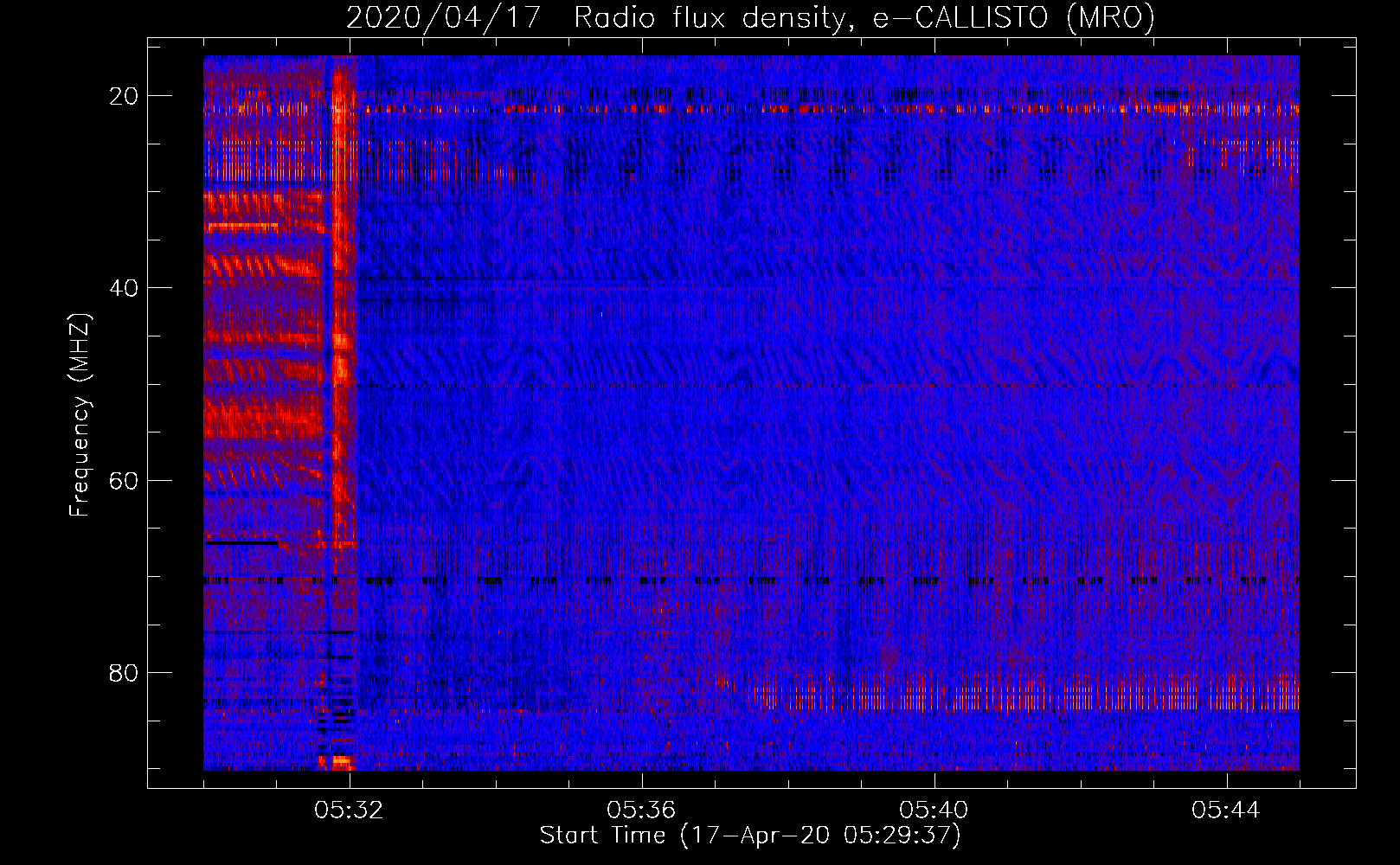Click the 20 frequency tick label
This screenshot has height=865, width=1400.
[x=124, y=96]
